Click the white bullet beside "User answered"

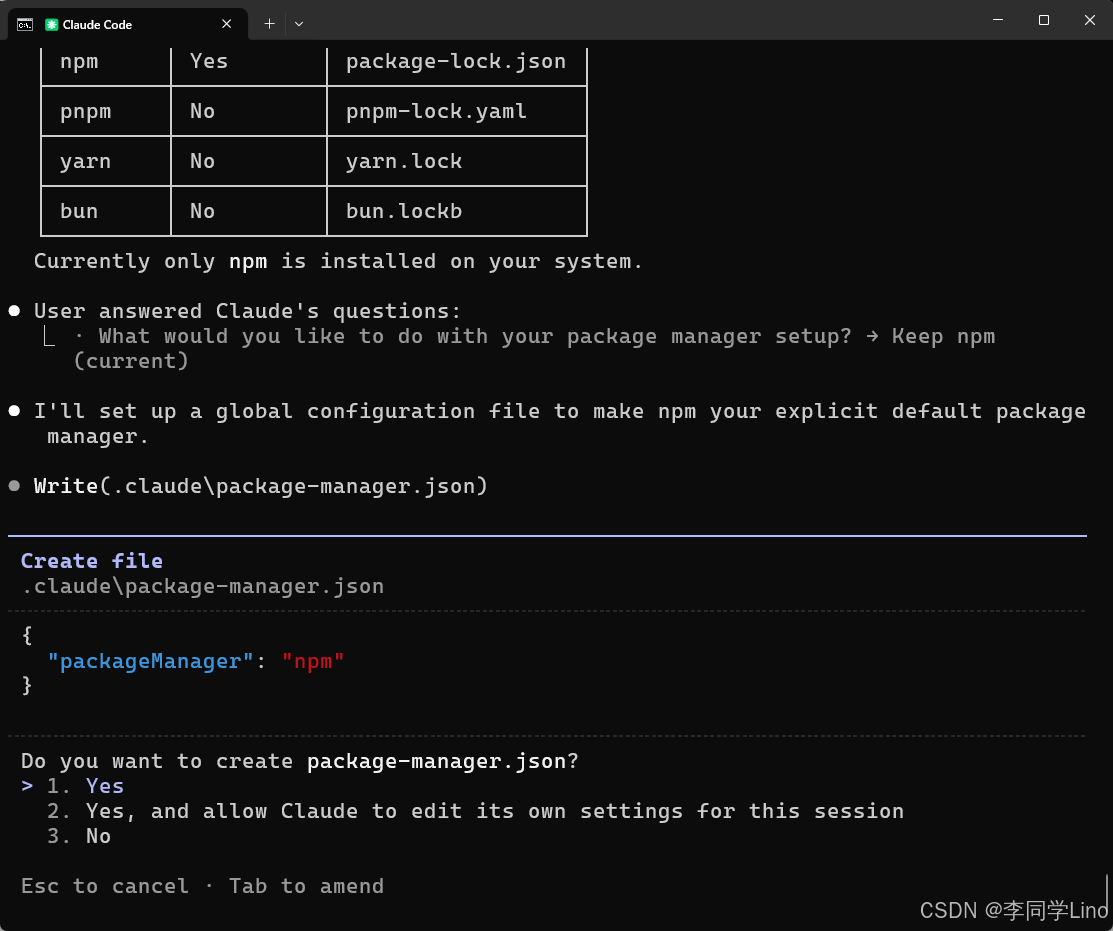coord(14,311)
